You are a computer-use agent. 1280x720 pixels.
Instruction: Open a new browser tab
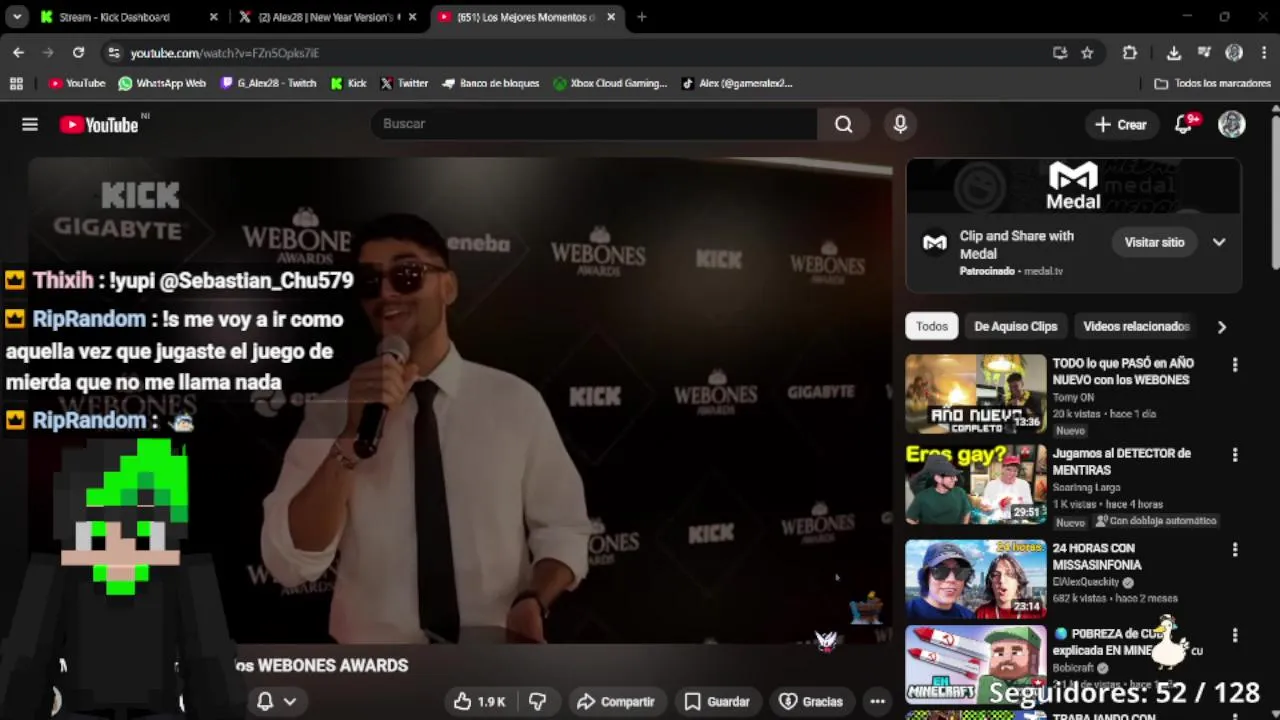pyautogui.click(x=641, y=17)
